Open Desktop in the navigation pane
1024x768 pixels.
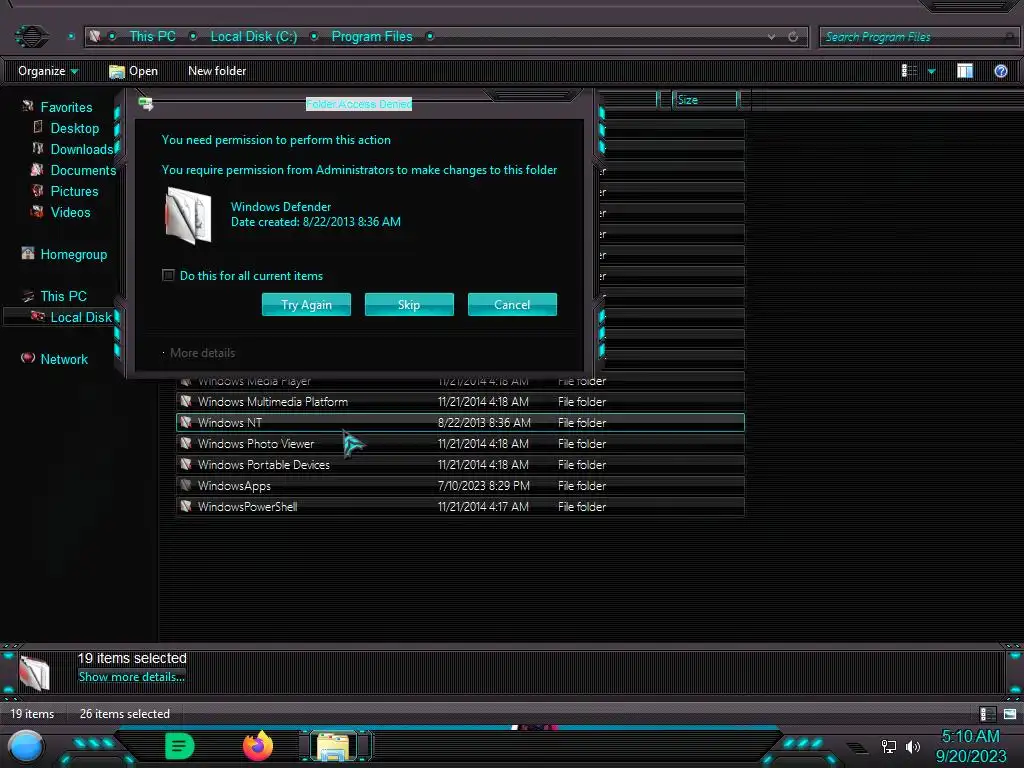74,128
